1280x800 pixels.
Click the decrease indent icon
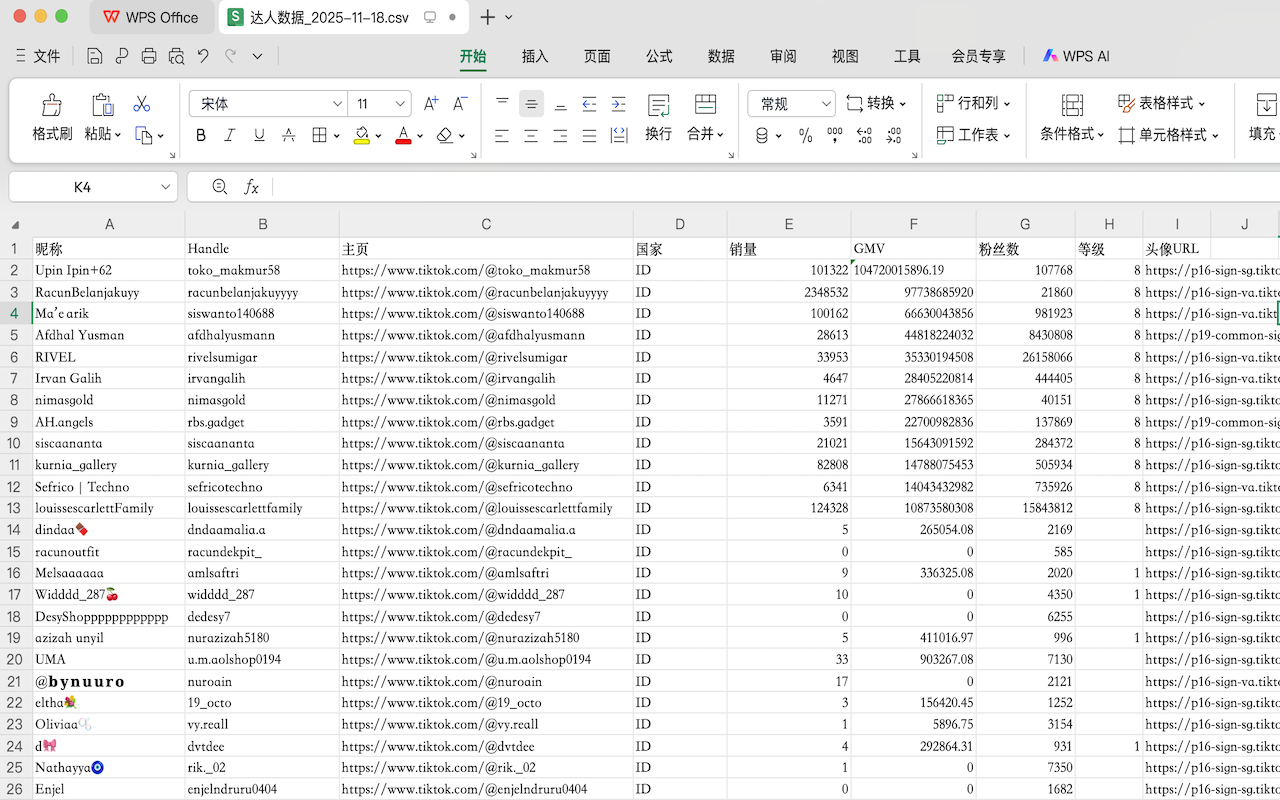590,104
